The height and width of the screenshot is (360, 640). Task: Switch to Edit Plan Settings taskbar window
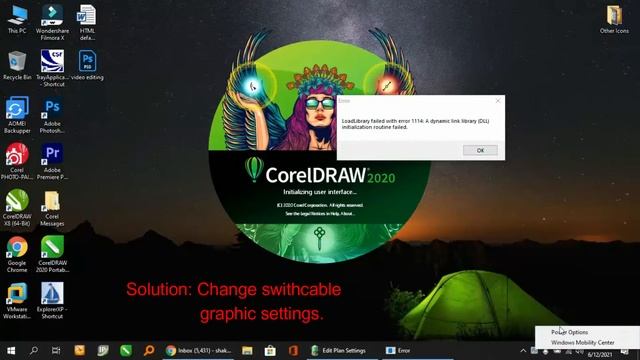[x=343, y=351]
